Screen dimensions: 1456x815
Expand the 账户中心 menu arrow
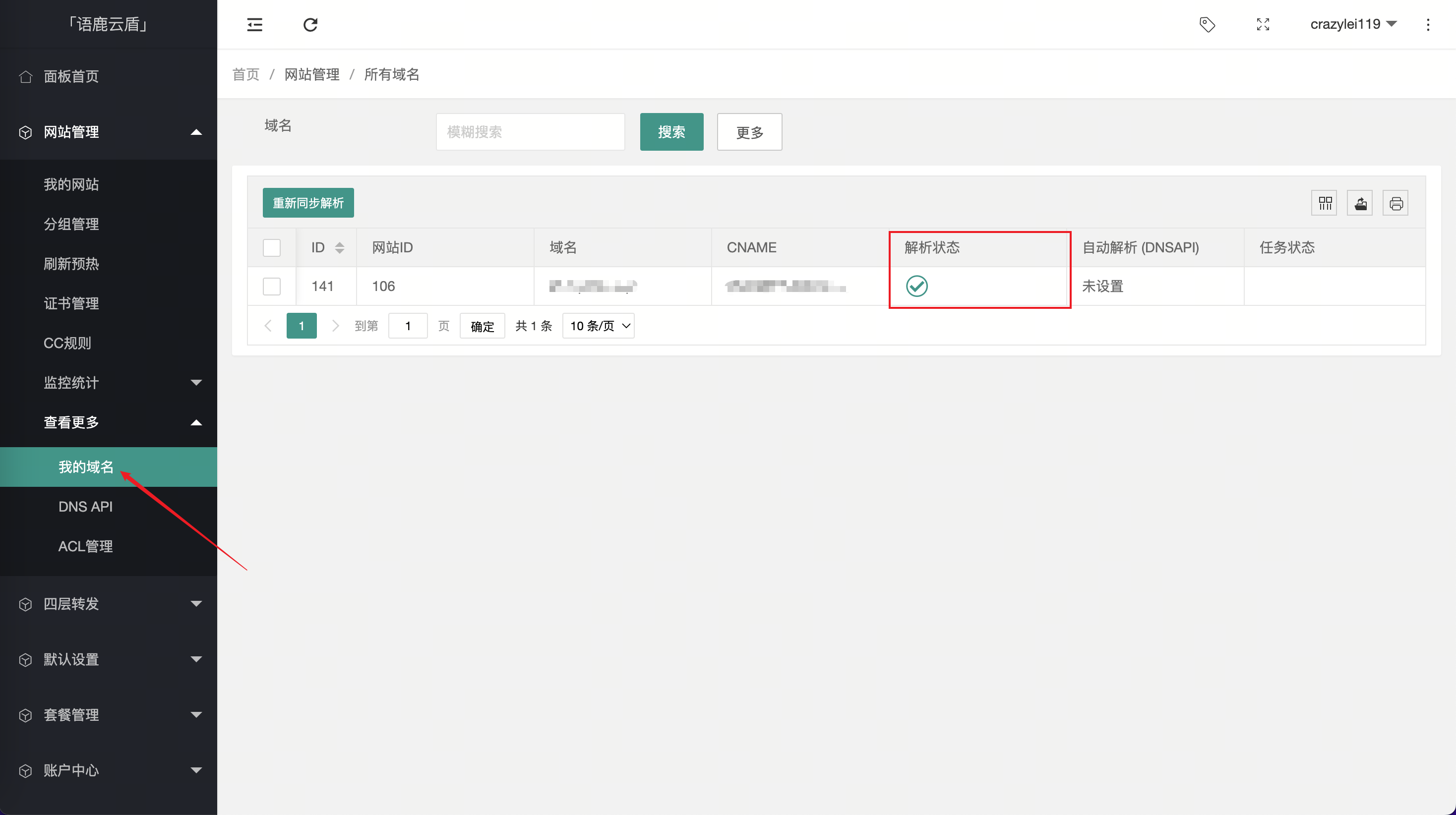[x=196, y=770]
